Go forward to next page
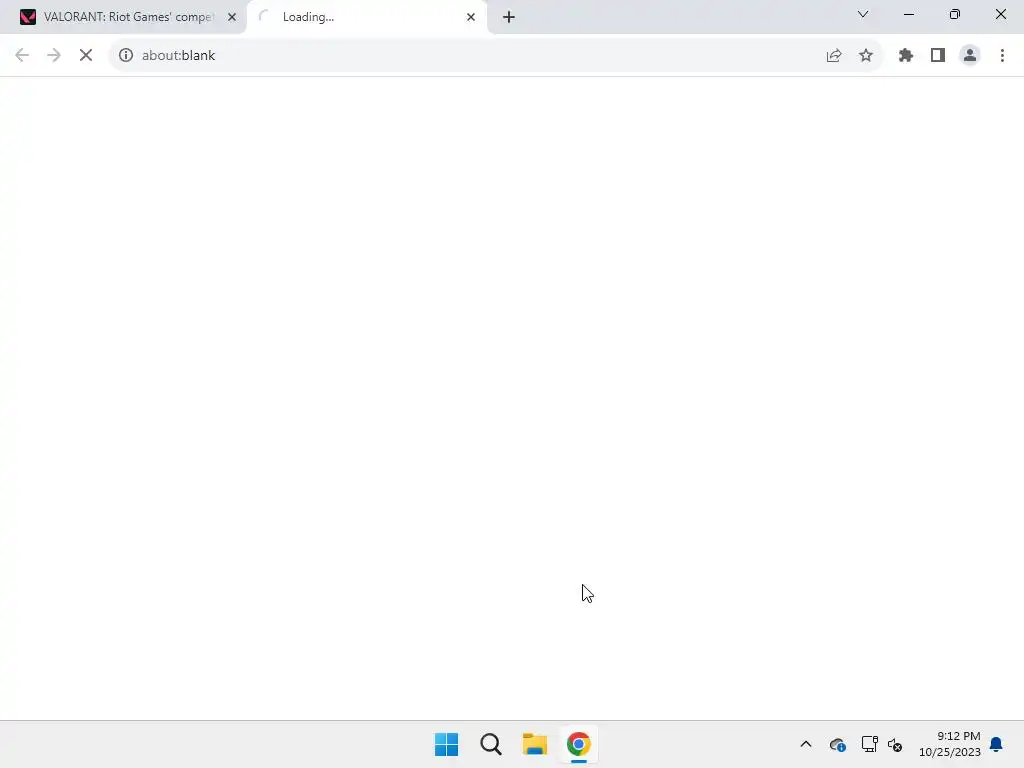This screenshot has width=1024, height=768. 54,56
